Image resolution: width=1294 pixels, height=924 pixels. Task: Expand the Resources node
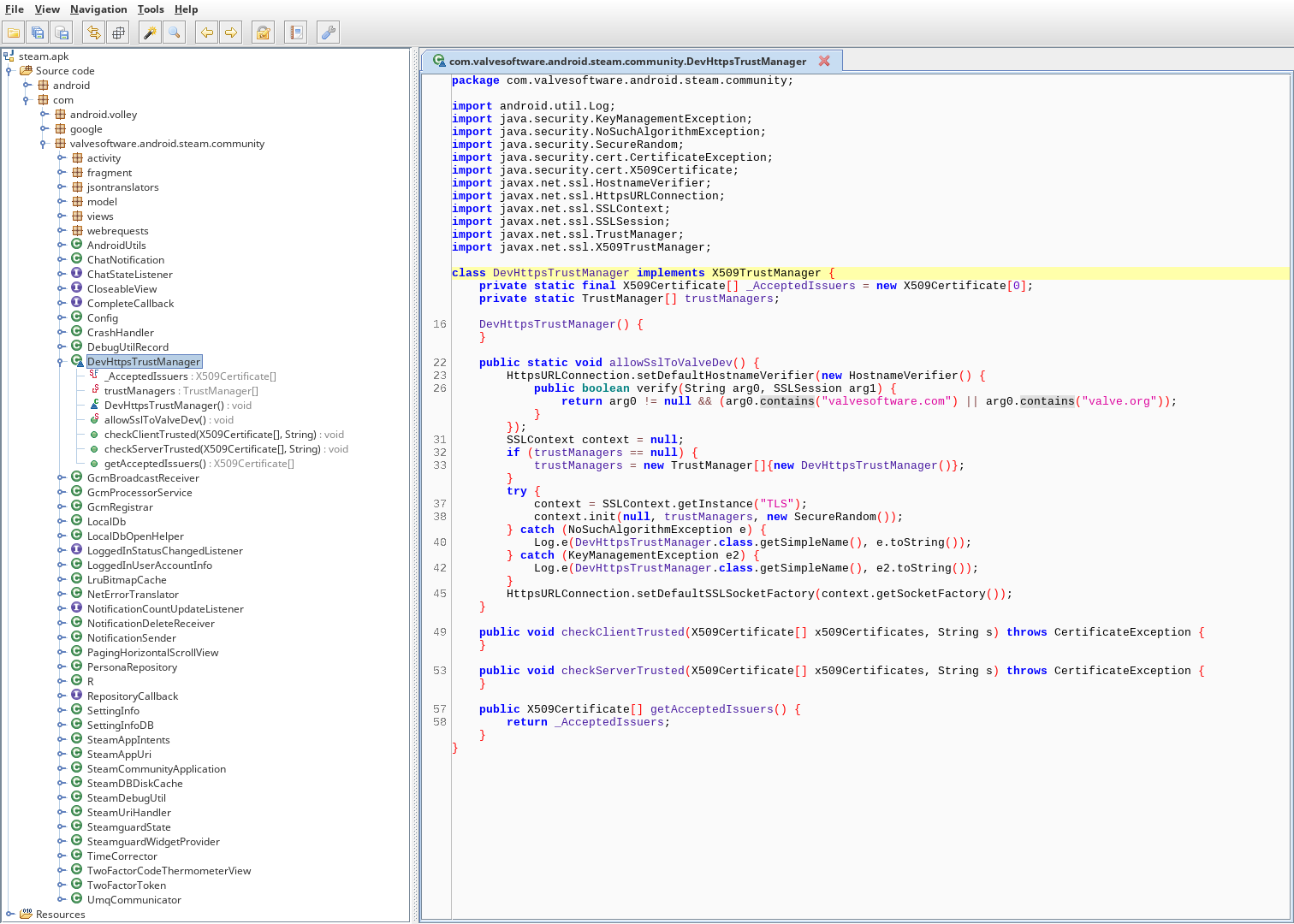click(9, 915)
